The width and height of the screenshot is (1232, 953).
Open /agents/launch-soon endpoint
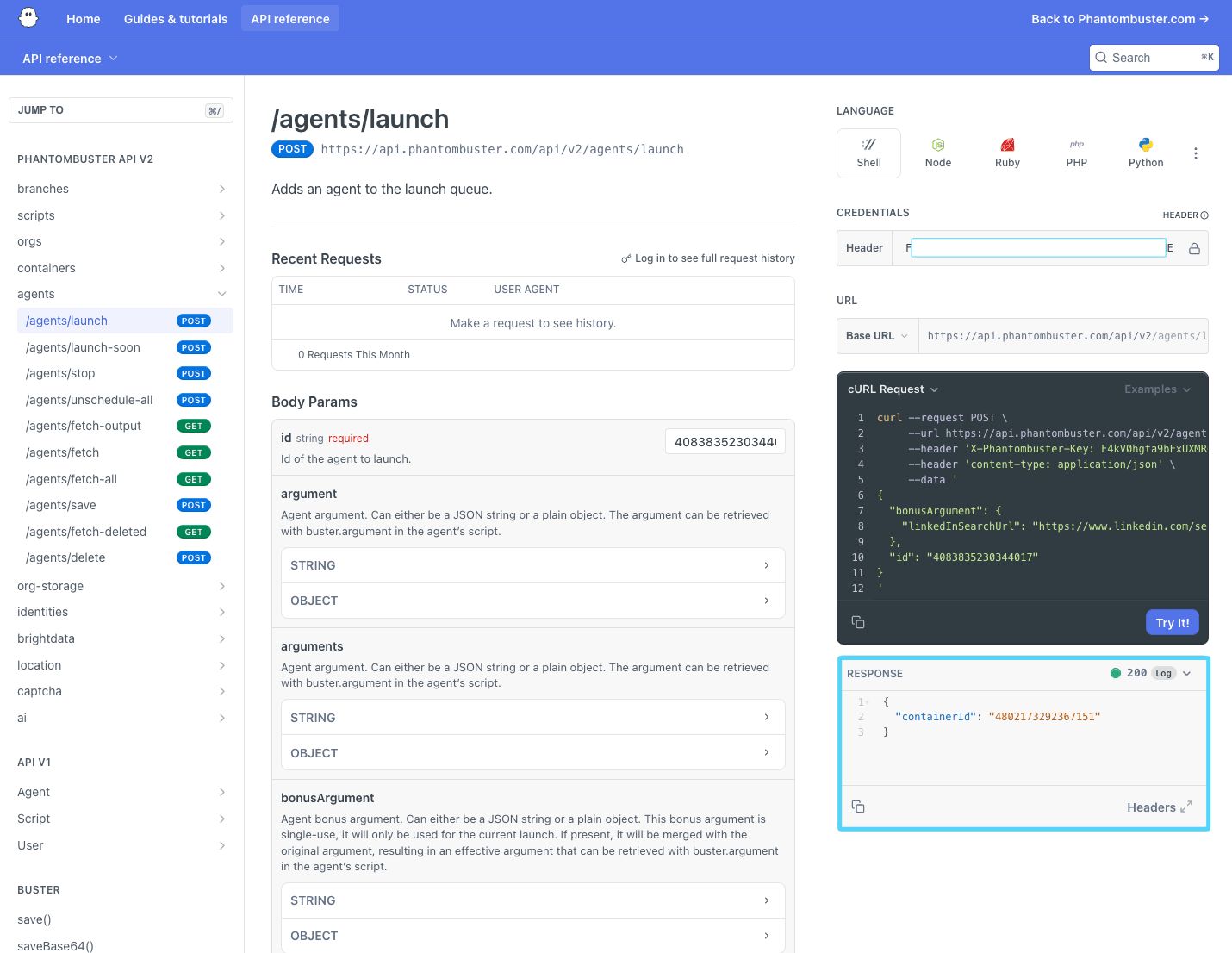tap(125, 347)
